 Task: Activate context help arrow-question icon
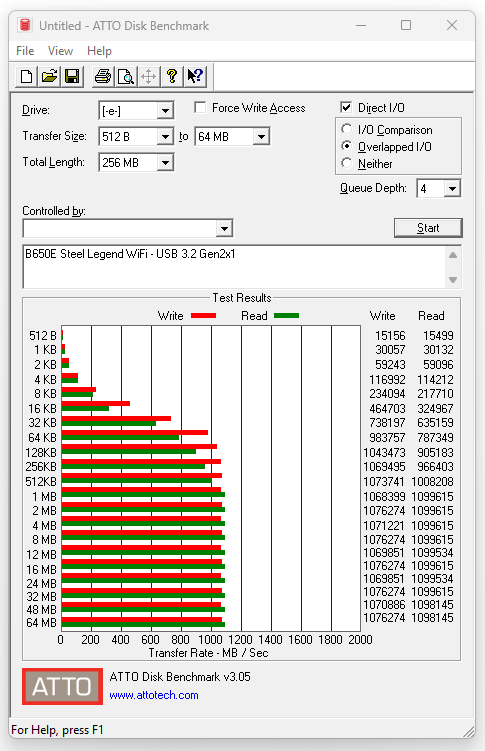195,77
